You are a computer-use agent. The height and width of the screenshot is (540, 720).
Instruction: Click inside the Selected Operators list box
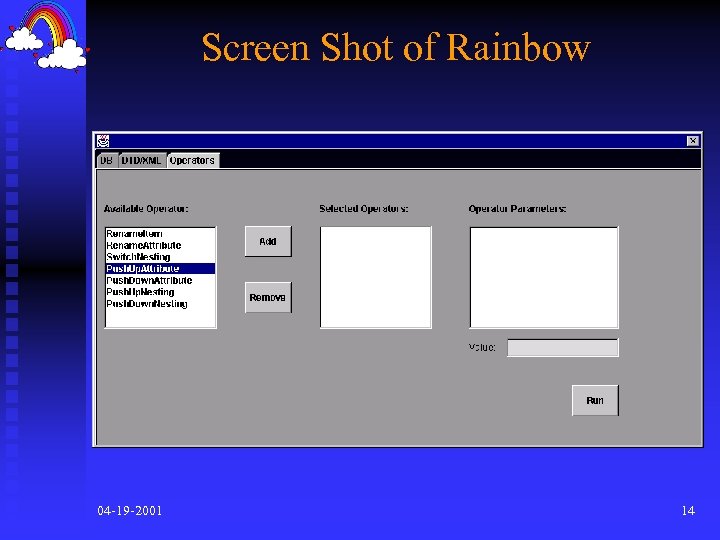(376, 277)
